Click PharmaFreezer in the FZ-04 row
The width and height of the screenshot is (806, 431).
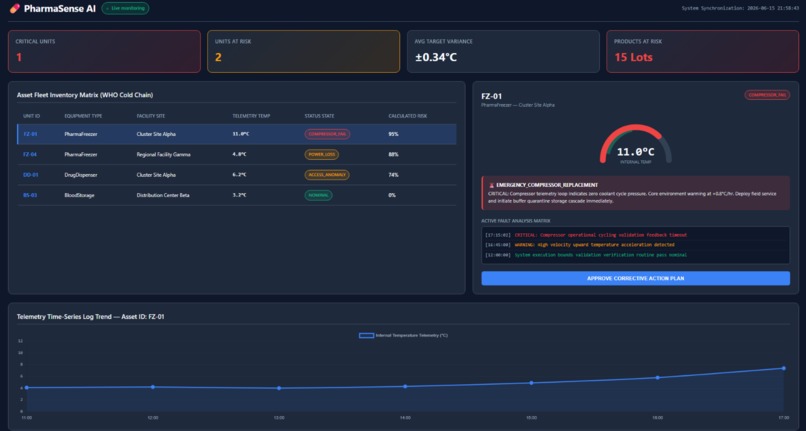click(x=81, y=154)
